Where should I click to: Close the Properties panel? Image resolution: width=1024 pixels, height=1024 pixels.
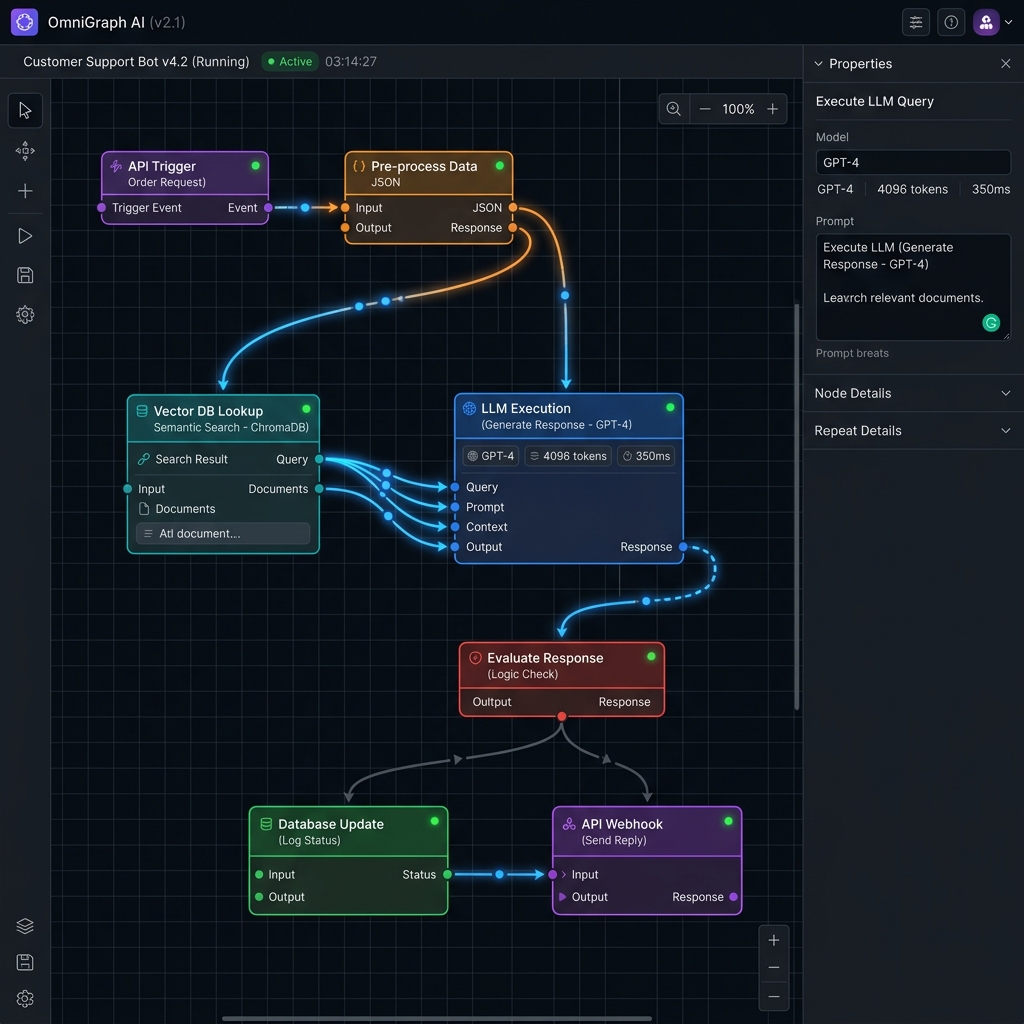(x=1006, y=63)
